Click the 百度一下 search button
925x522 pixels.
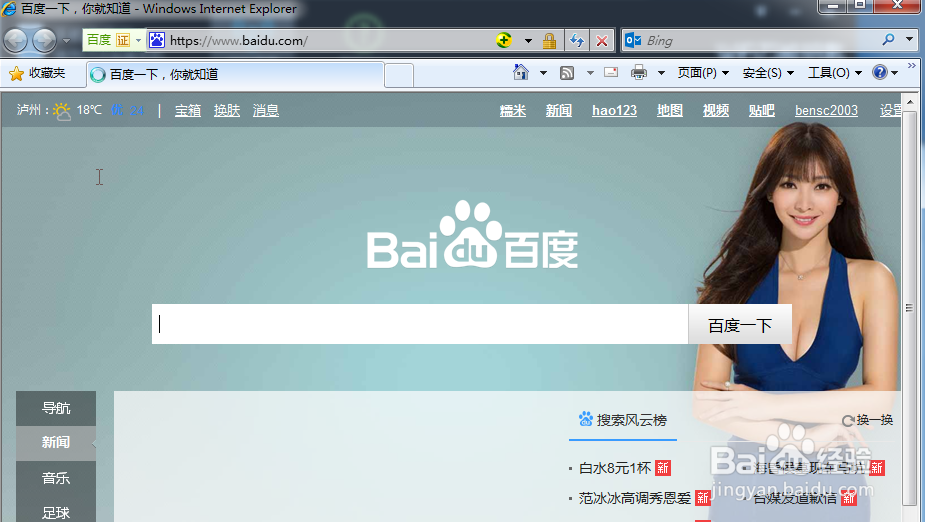(740, 324)
